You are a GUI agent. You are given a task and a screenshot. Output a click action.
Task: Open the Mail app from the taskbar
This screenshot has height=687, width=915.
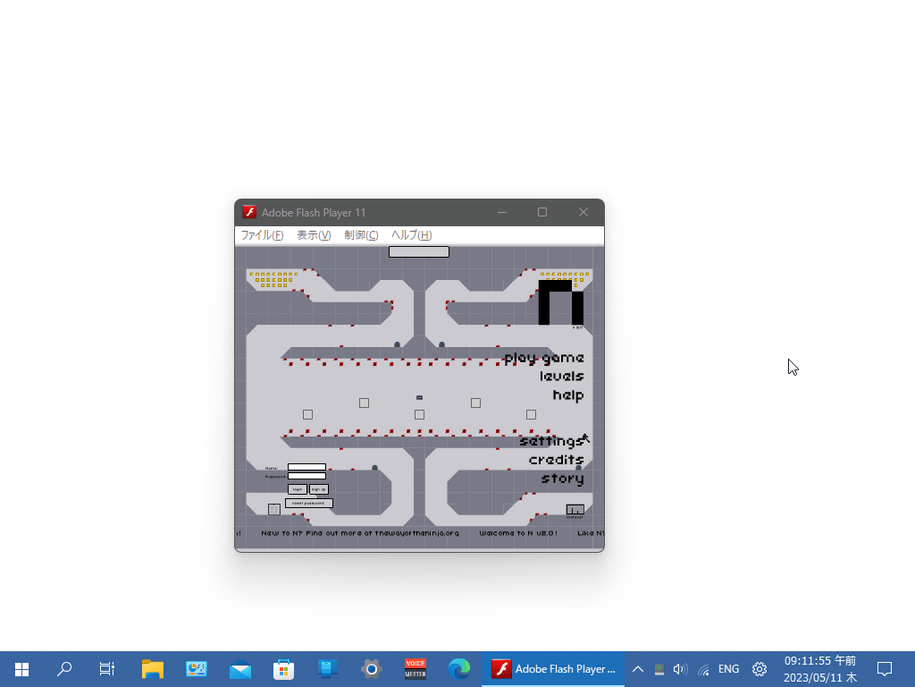(x=240, y=669)
